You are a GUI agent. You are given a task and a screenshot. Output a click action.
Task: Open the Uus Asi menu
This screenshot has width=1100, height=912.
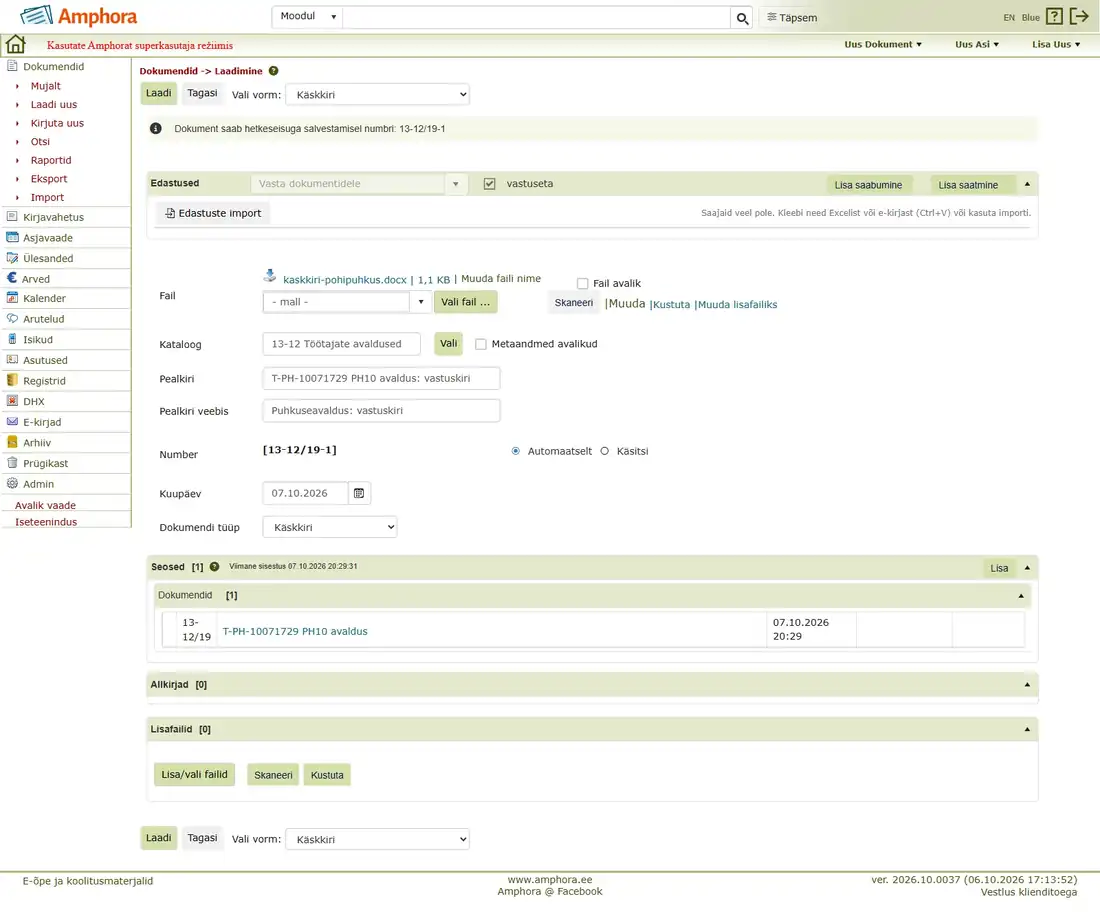click(977, 44)
